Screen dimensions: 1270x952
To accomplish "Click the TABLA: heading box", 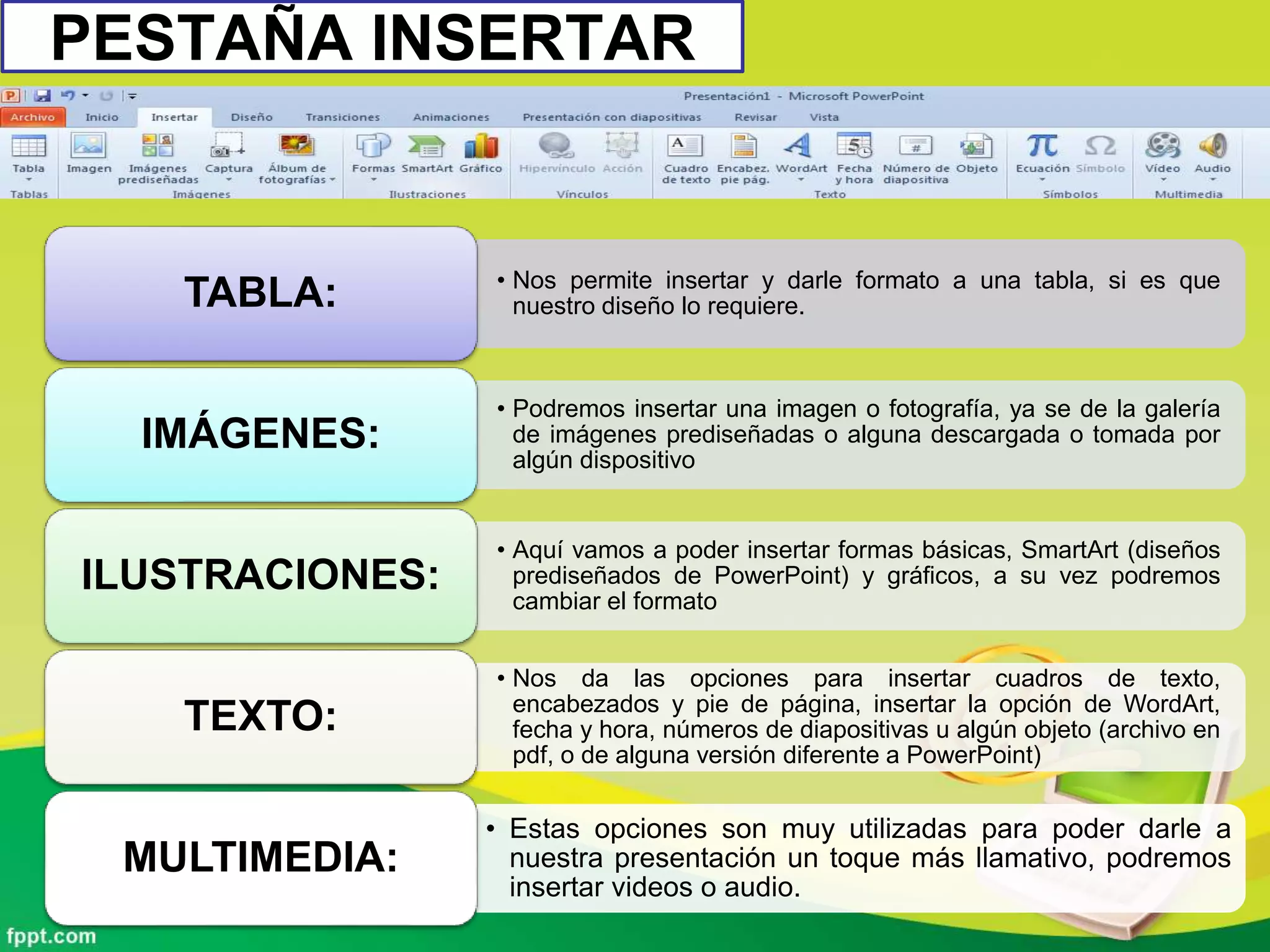I will [x=261, y=293].
